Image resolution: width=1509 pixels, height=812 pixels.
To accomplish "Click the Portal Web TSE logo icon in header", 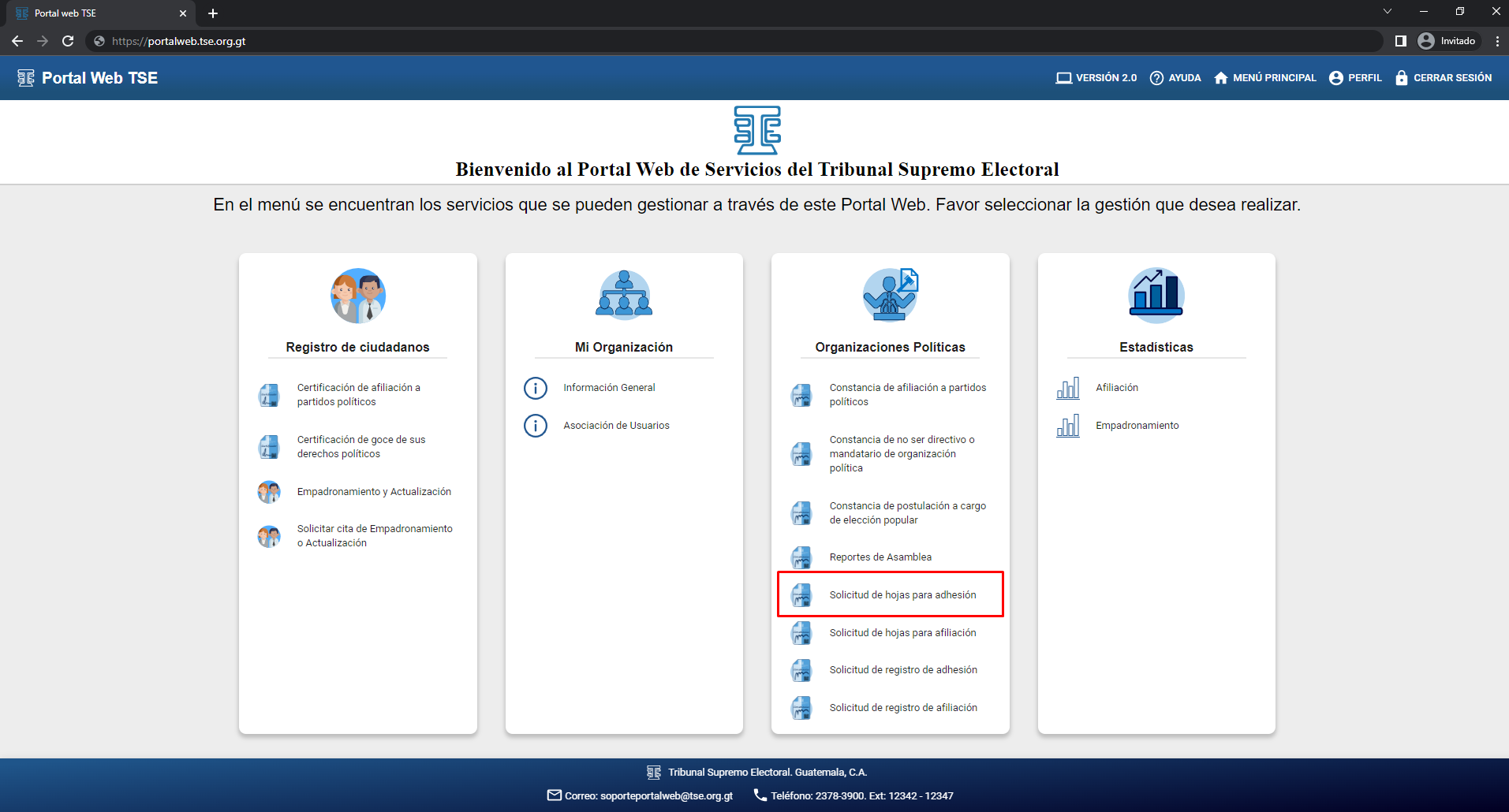I will coord(26,78).
